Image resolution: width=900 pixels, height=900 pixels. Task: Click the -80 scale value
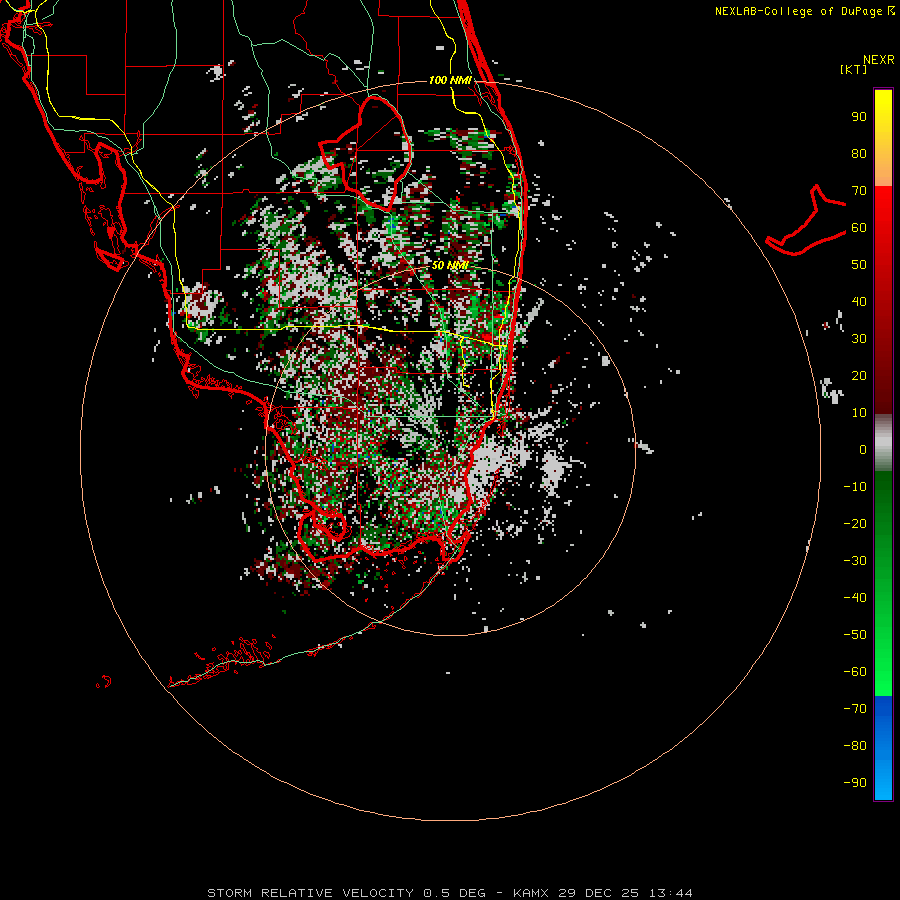[855, 746]
